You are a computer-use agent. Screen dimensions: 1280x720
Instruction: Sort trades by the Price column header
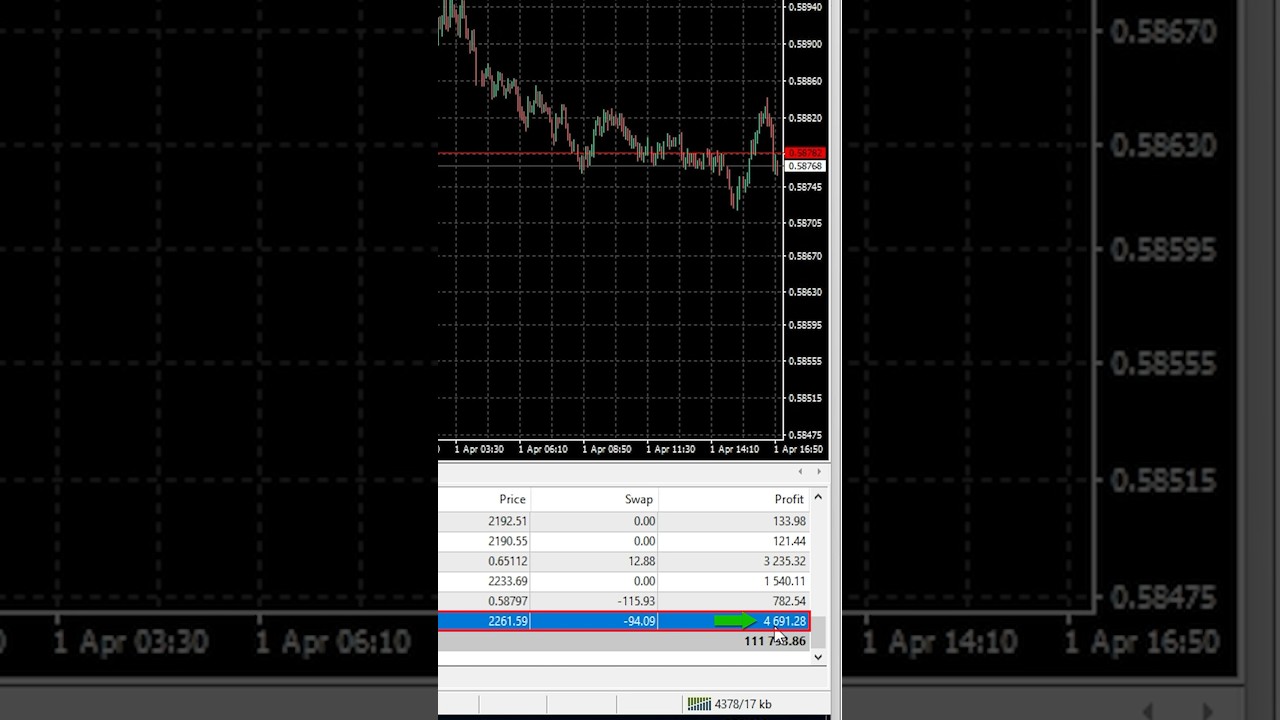(512, 499)
